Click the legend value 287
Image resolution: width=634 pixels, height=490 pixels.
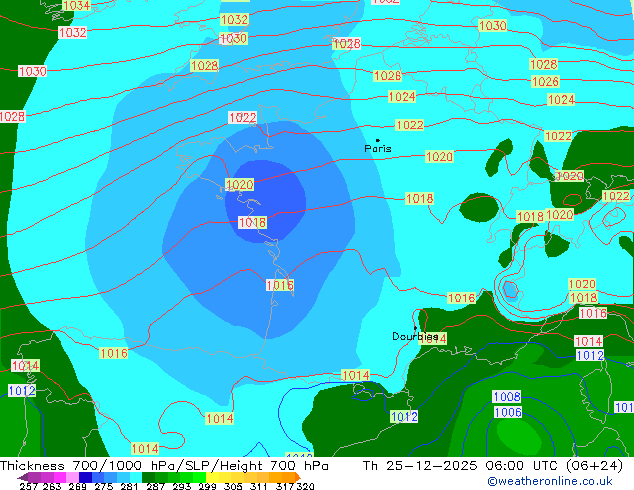tap(155, 486)
